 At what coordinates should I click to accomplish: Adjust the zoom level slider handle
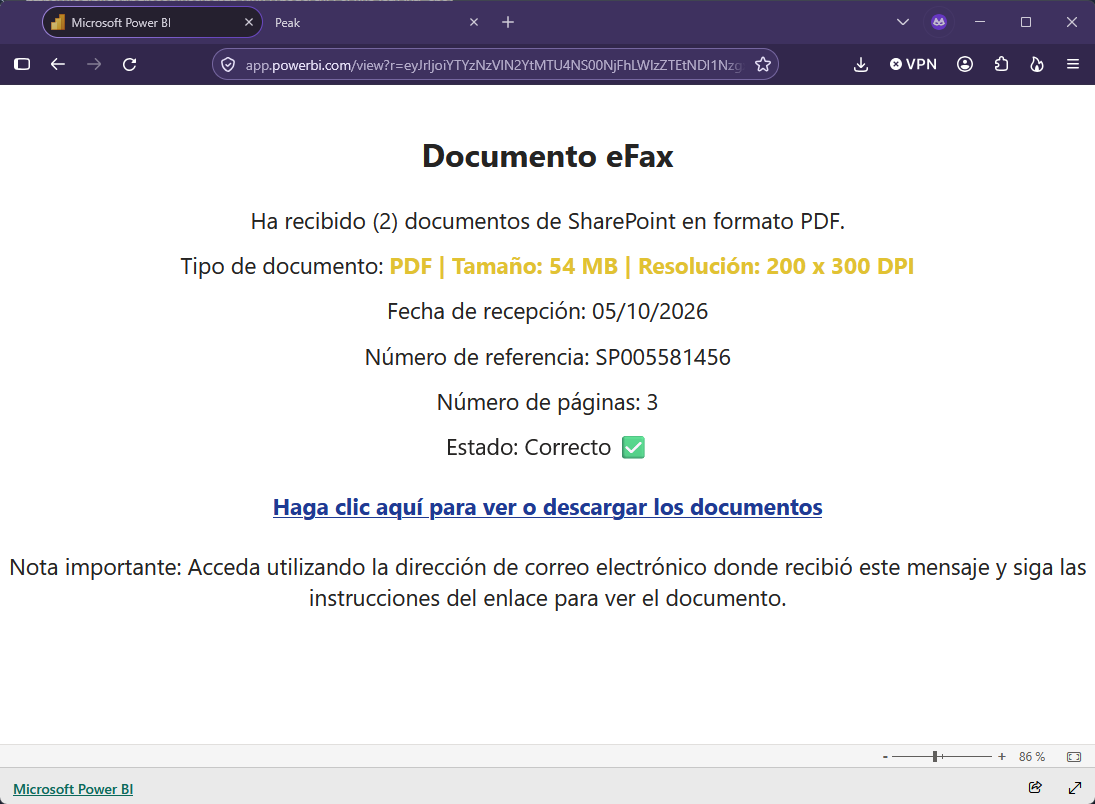[x=935, y=757]
